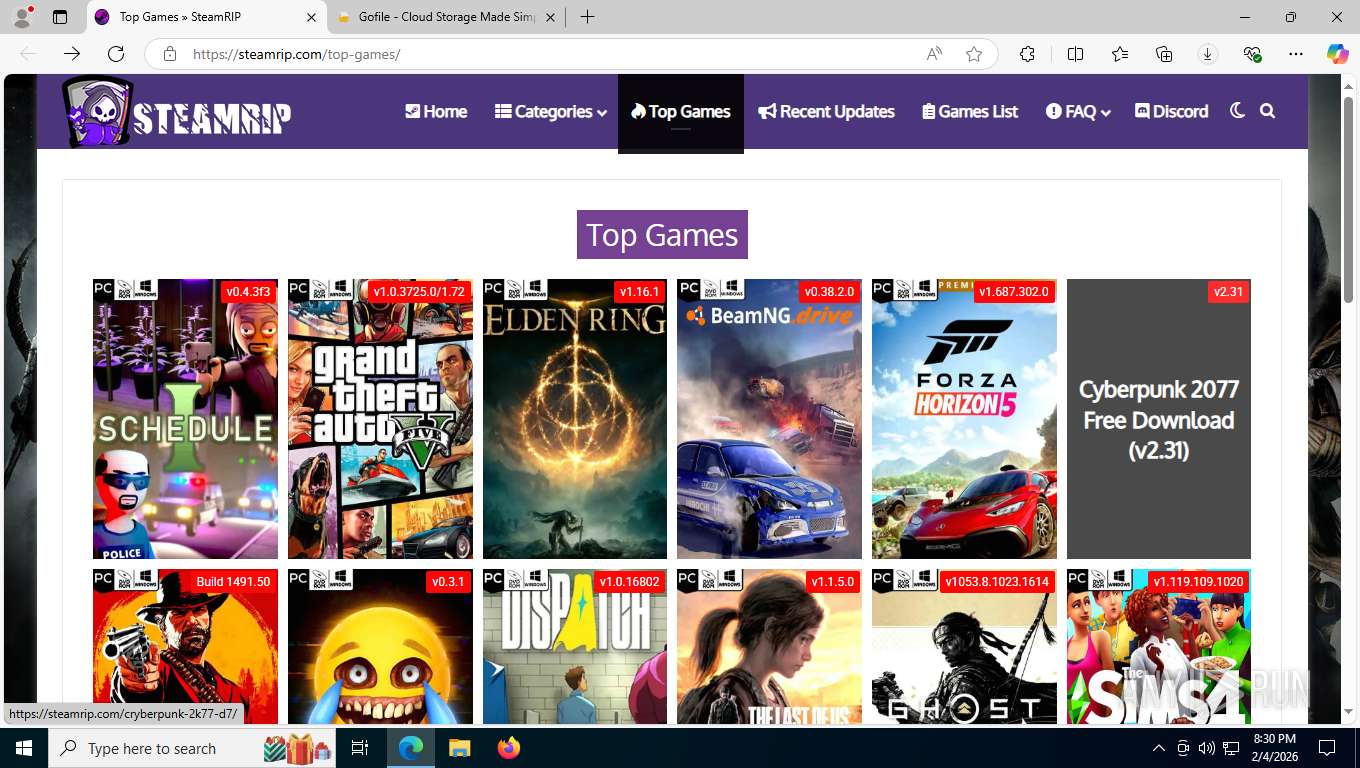Open the taskbar volume icon
The height and width of the screenshot is (768, 1360).
click(x=1207, y=748)
